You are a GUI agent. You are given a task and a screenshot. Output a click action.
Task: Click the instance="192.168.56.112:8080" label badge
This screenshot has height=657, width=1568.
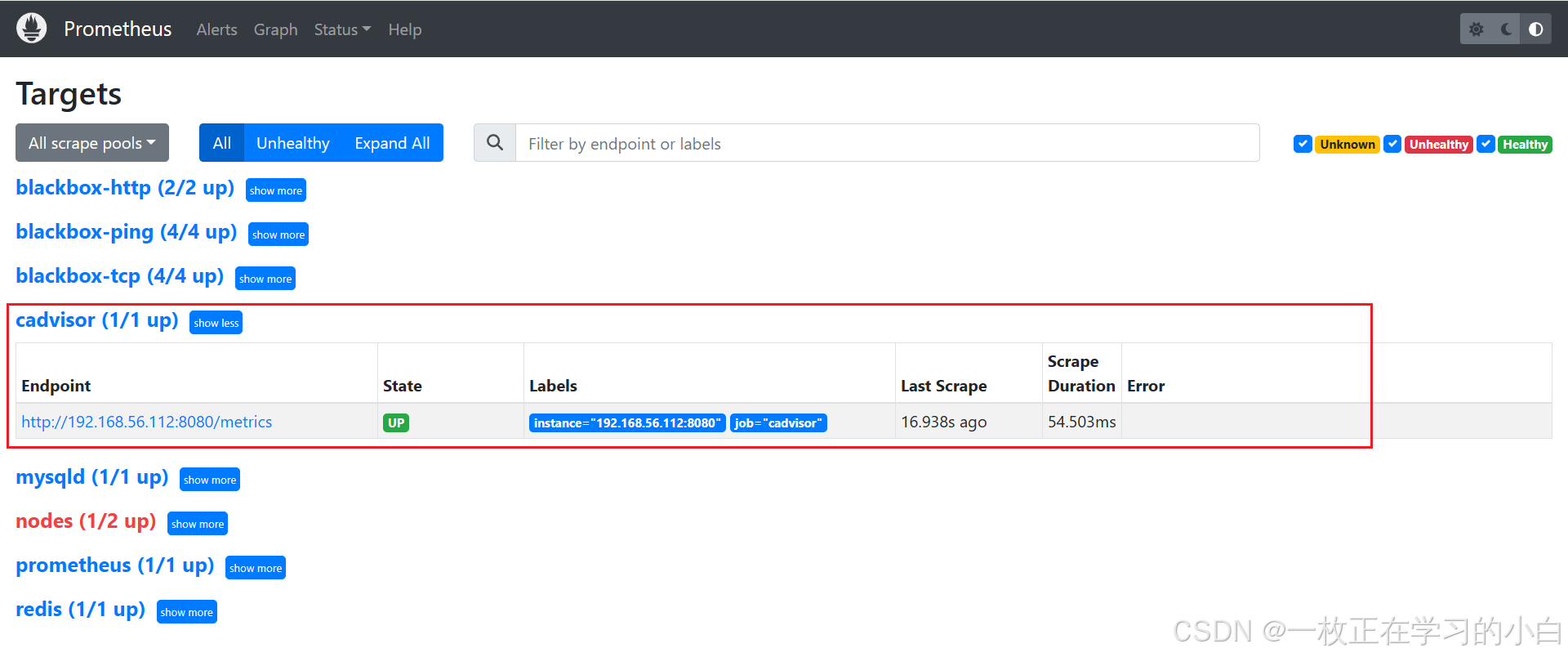[x=627, y=422]
